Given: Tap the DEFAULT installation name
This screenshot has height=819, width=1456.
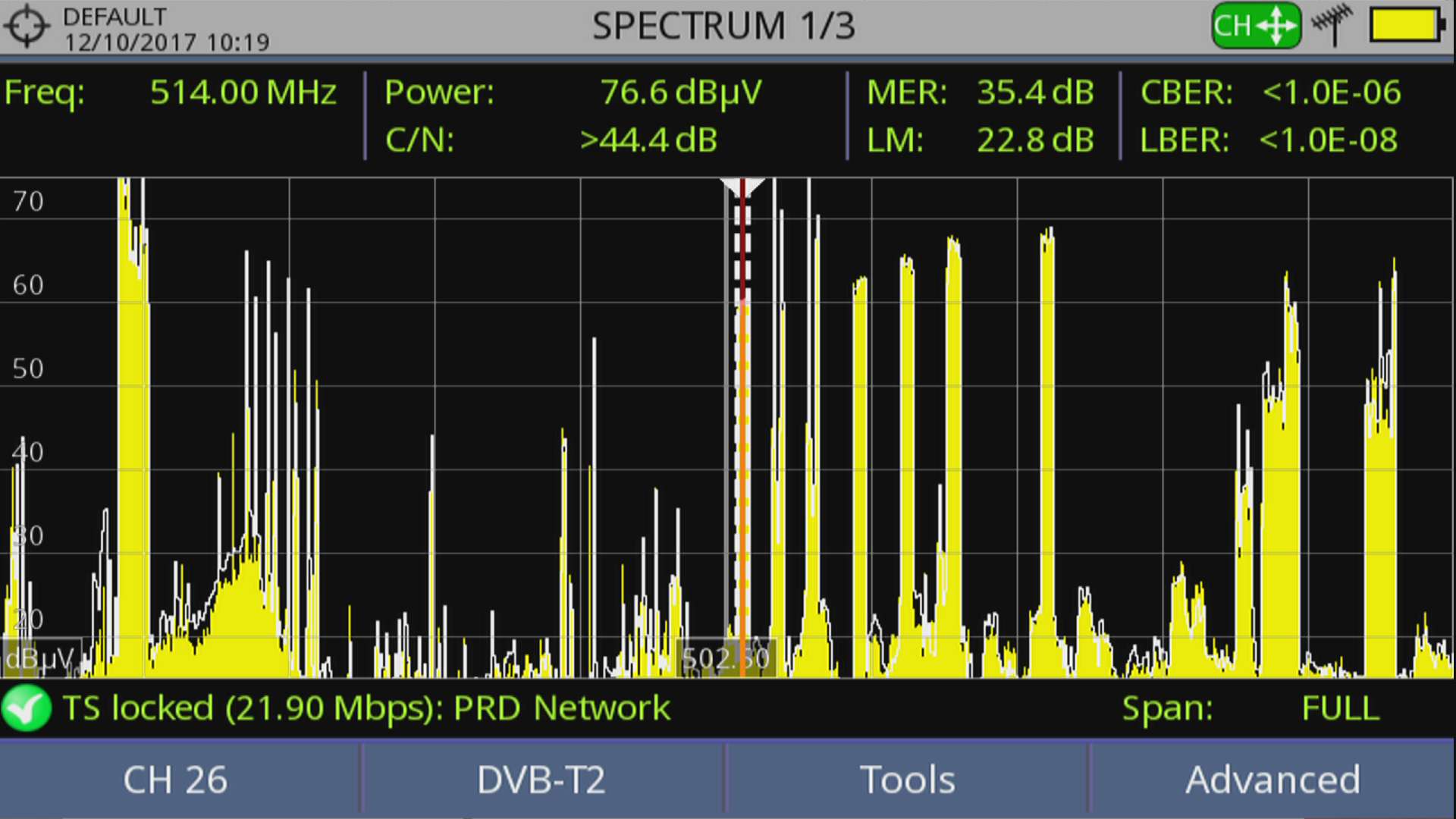Looking at the screenshot, I should [x=115, y=16].
